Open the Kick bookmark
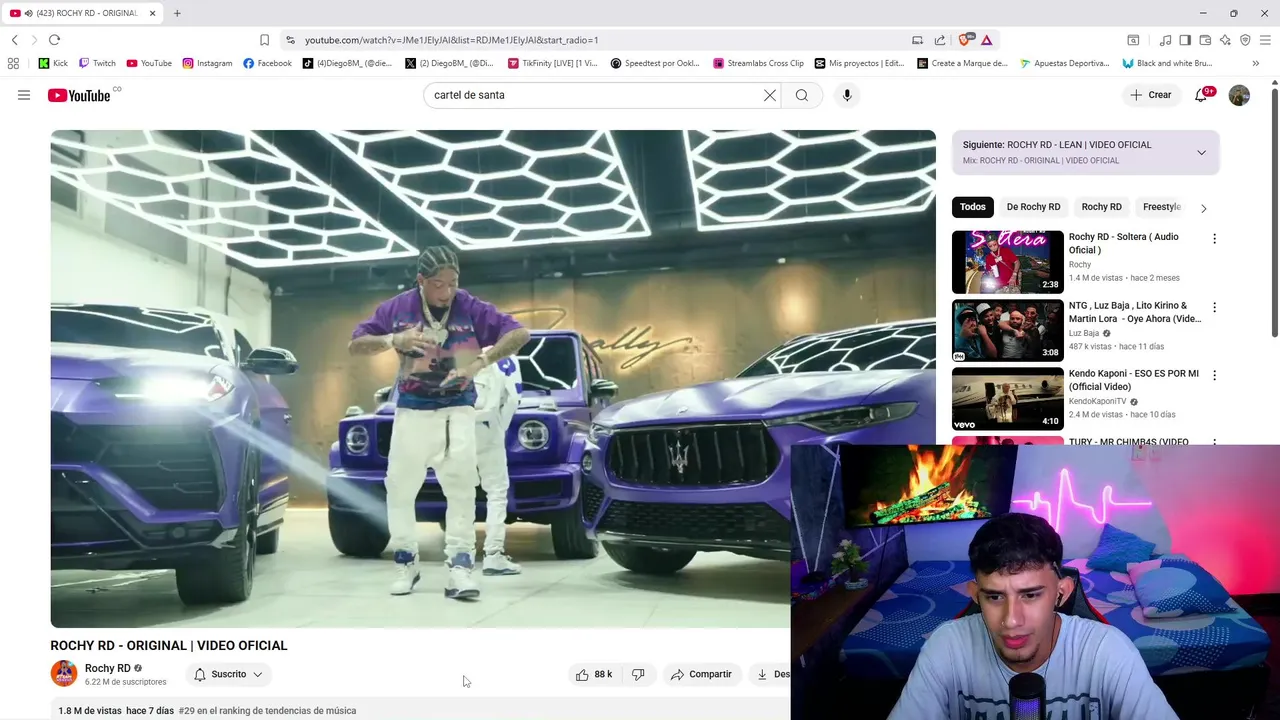The image size is (1280, 720). [53, 63]
